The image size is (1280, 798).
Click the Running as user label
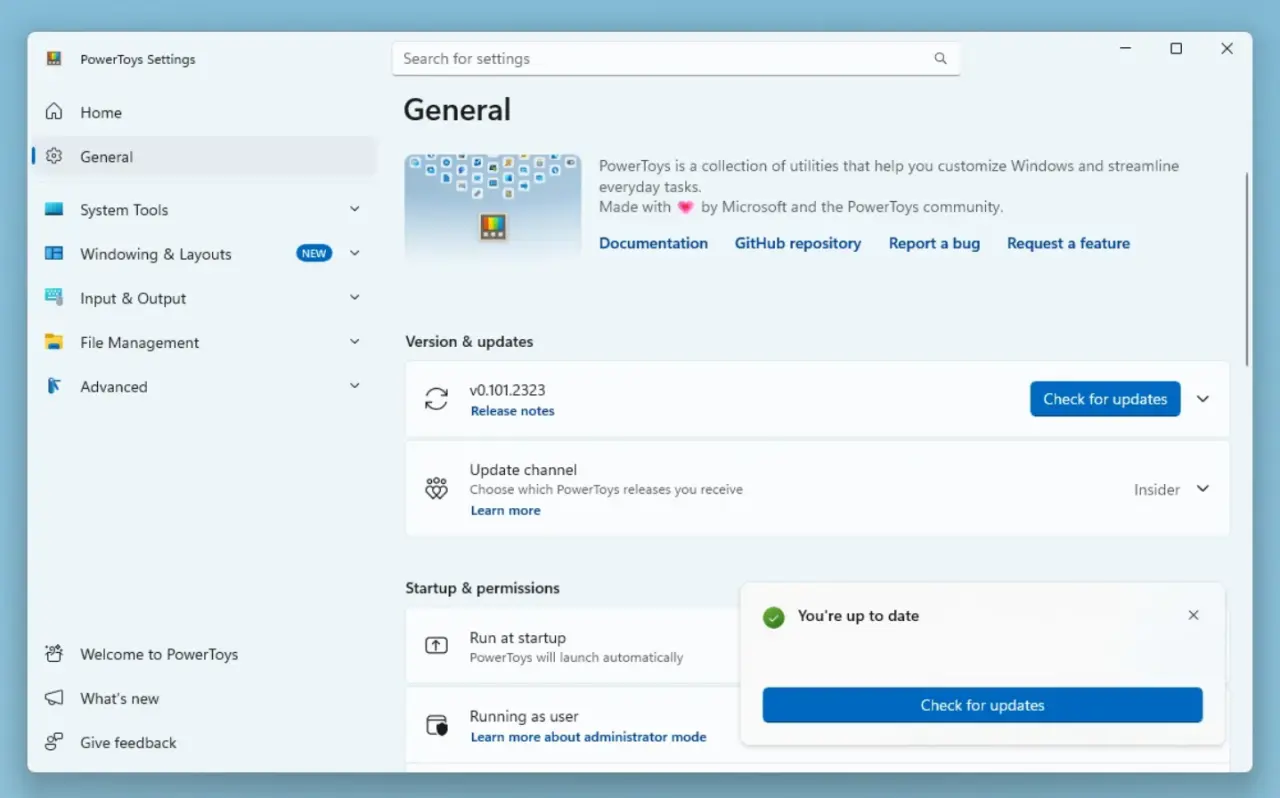[524, 716]
